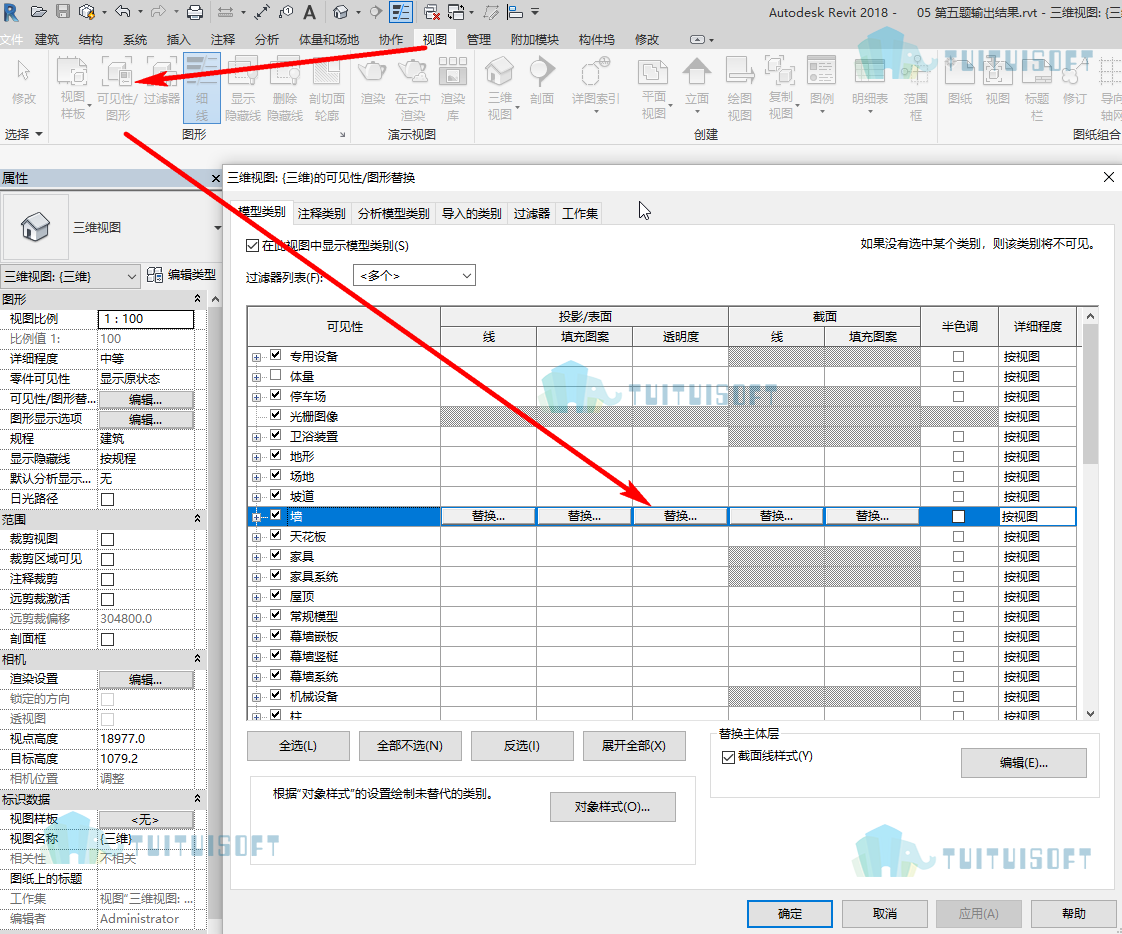Open the 工作集 tab
The image size is (1122, 934).
(x=580, y=213)
